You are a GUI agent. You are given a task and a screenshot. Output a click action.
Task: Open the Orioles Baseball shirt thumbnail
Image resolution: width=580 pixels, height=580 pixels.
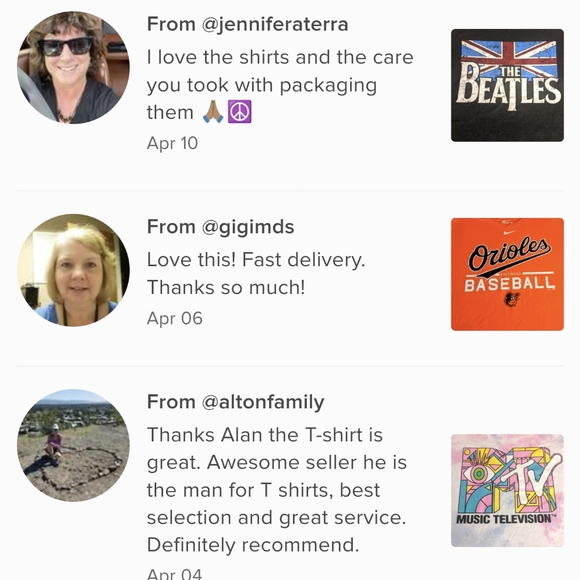tap(507, 274)
